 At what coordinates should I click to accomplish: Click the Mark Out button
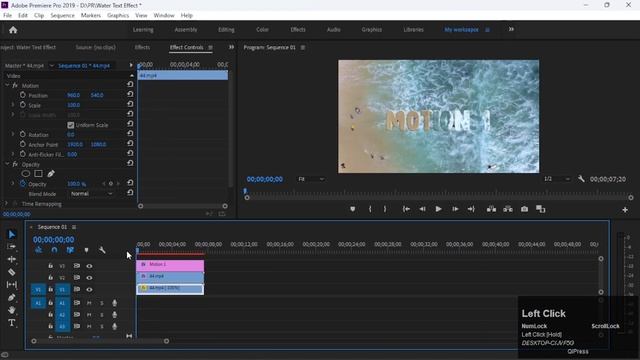(385, 209)
